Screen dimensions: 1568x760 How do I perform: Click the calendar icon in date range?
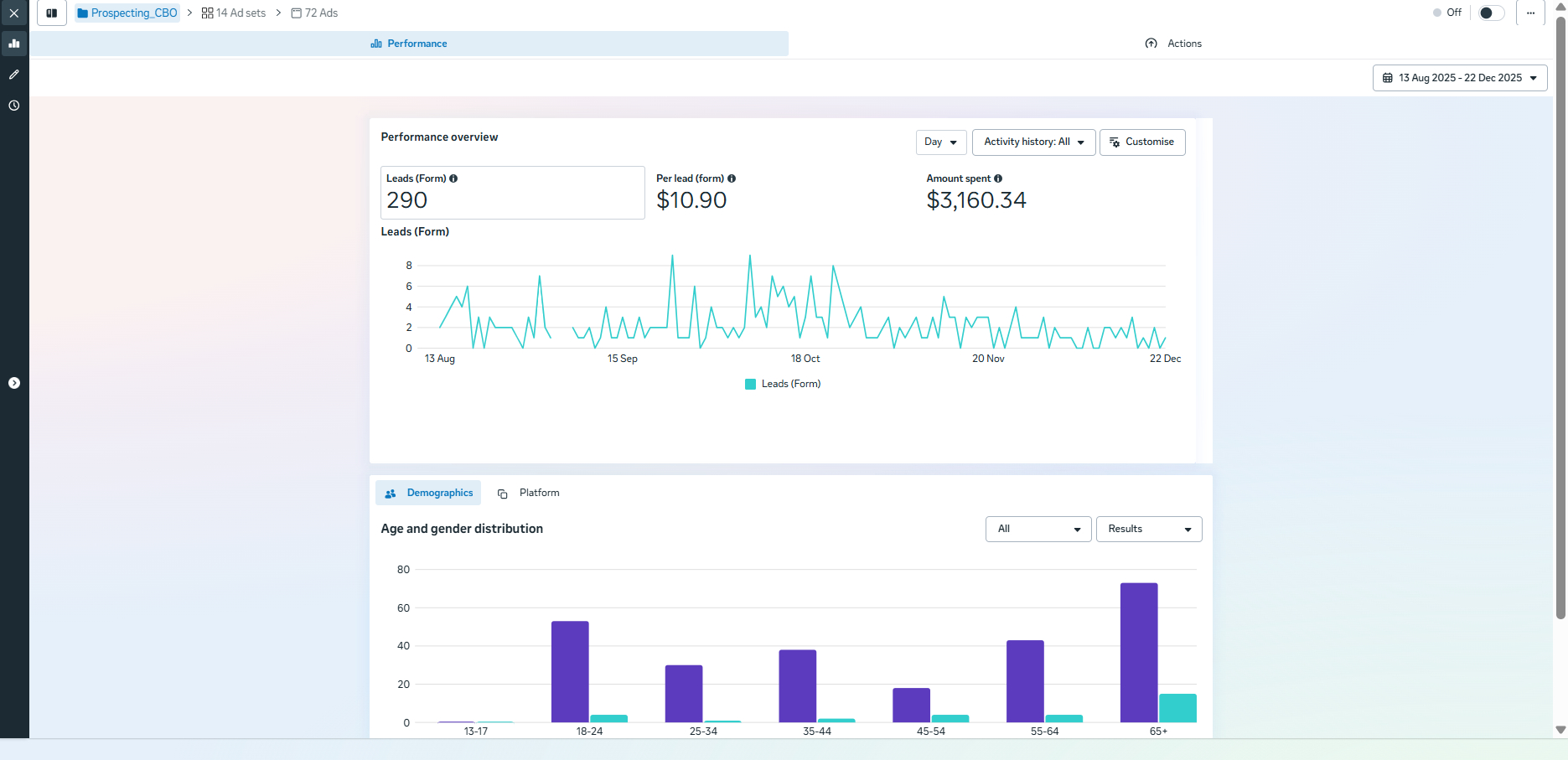click(x=1388, y=78)
